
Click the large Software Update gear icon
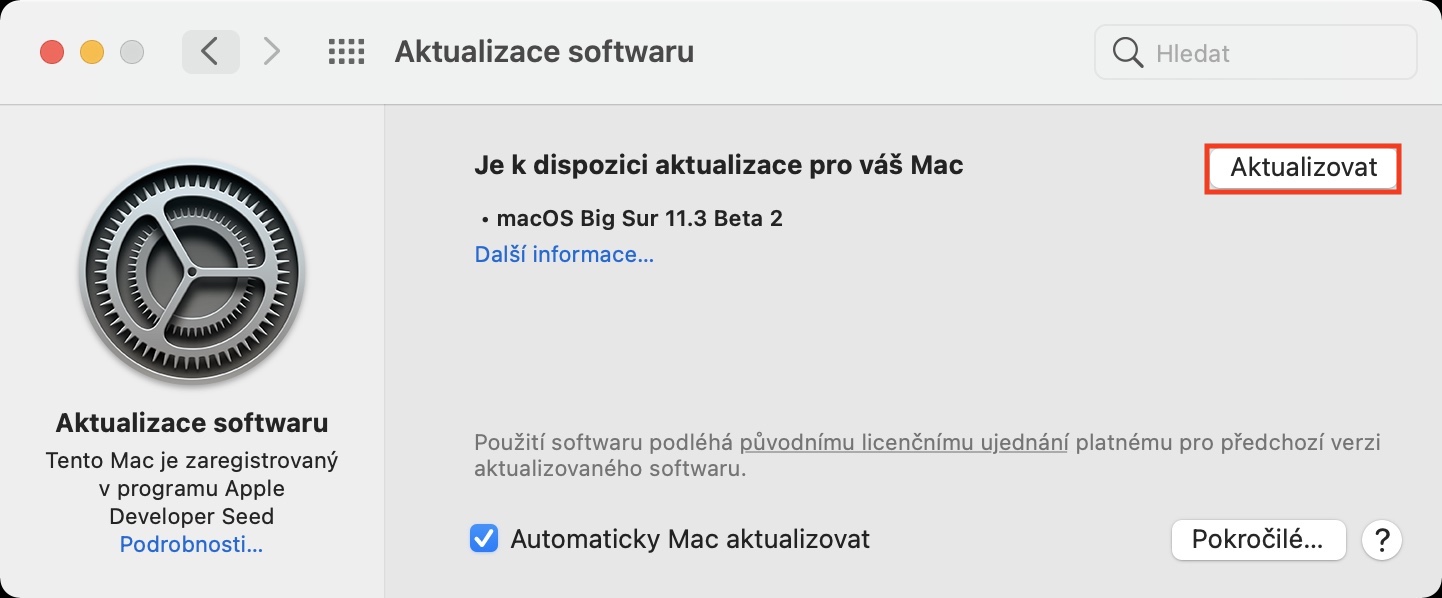pos(192,274)
